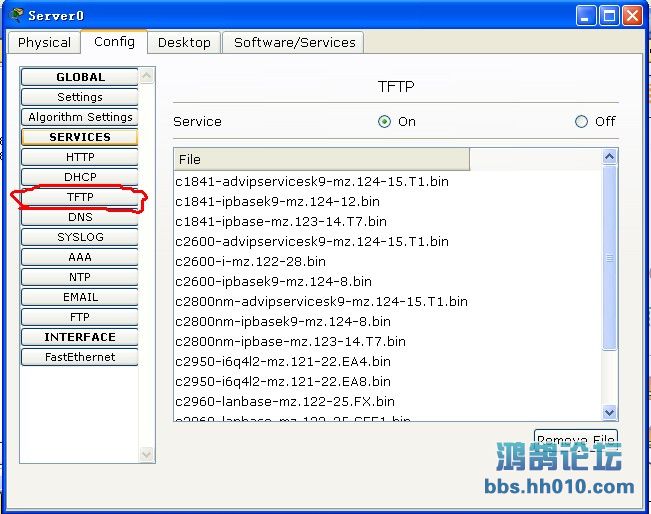Screen dimensions: 651x514
Task: Open the FTP service settings
Action: click(80, 317)
